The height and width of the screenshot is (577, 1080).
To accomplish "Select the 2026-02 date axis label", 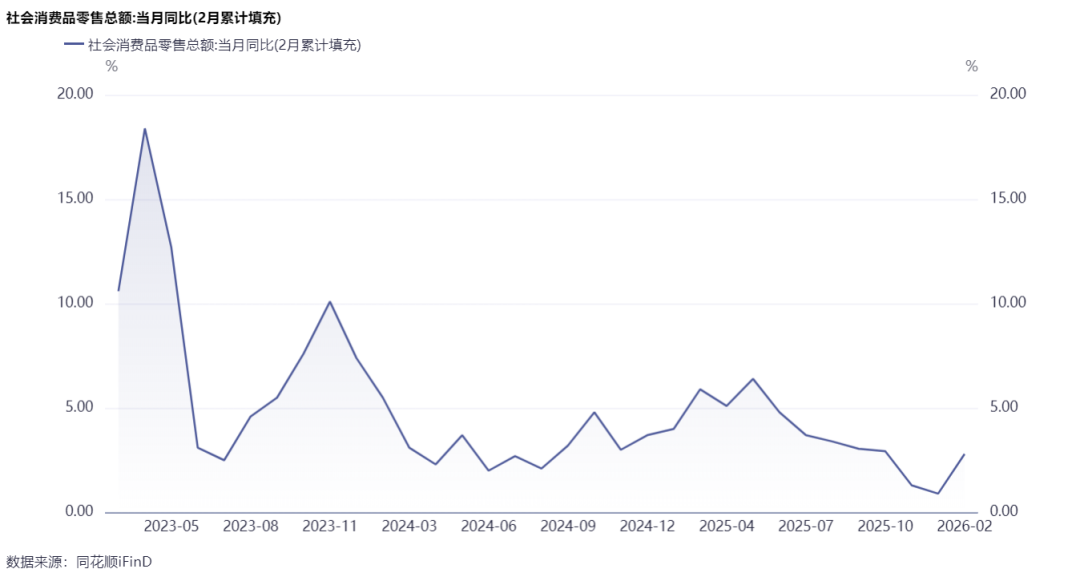I will 964,527.
